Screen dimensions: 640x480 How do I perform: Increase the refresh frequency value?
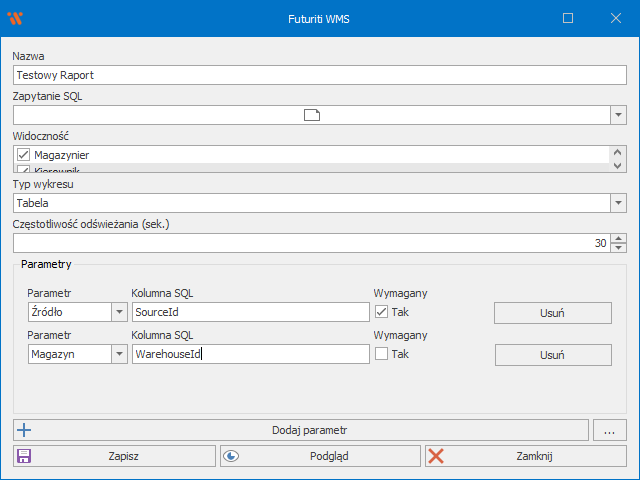tap(618, 239)
